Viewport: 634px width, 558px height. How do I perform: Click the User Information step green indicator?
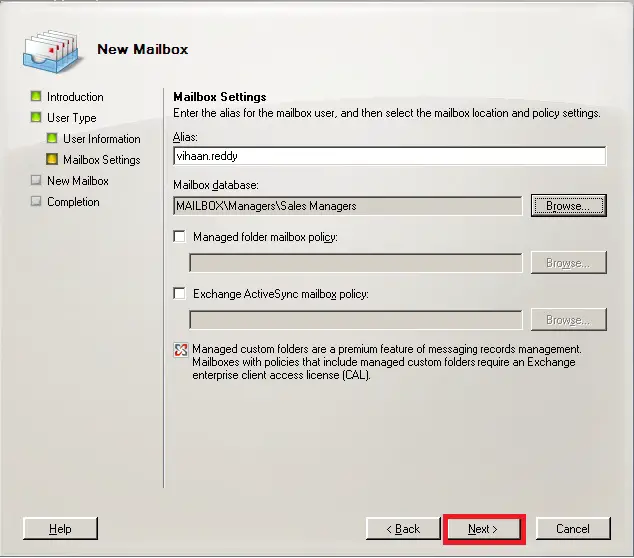coord(52,138)
